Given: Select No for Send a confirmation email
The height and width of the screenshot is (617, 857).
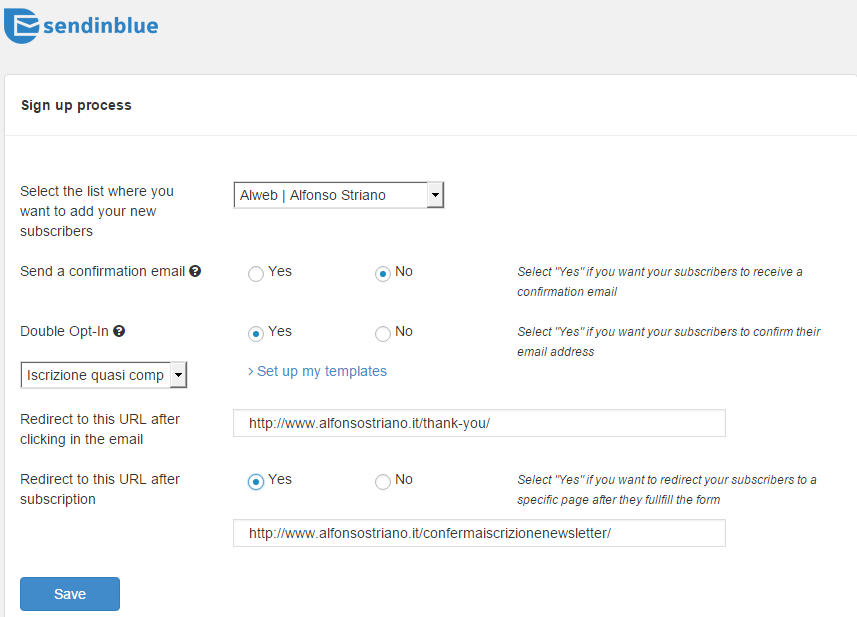Looking at the screenshot, I should [383, 273].
